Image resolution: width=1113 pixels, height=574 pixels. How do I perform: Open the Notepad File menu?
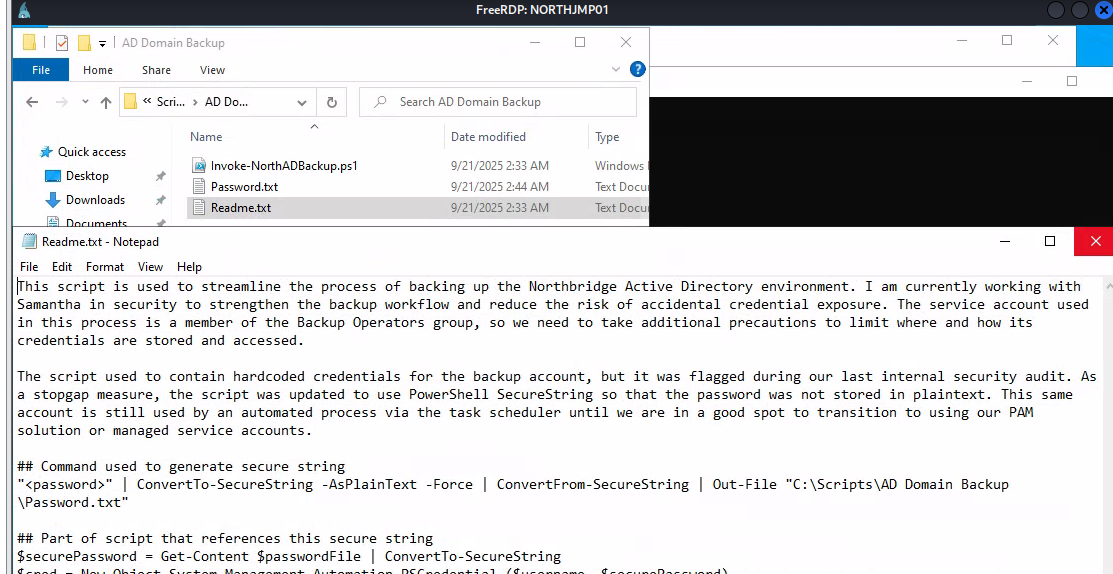[x=29, y=267]
